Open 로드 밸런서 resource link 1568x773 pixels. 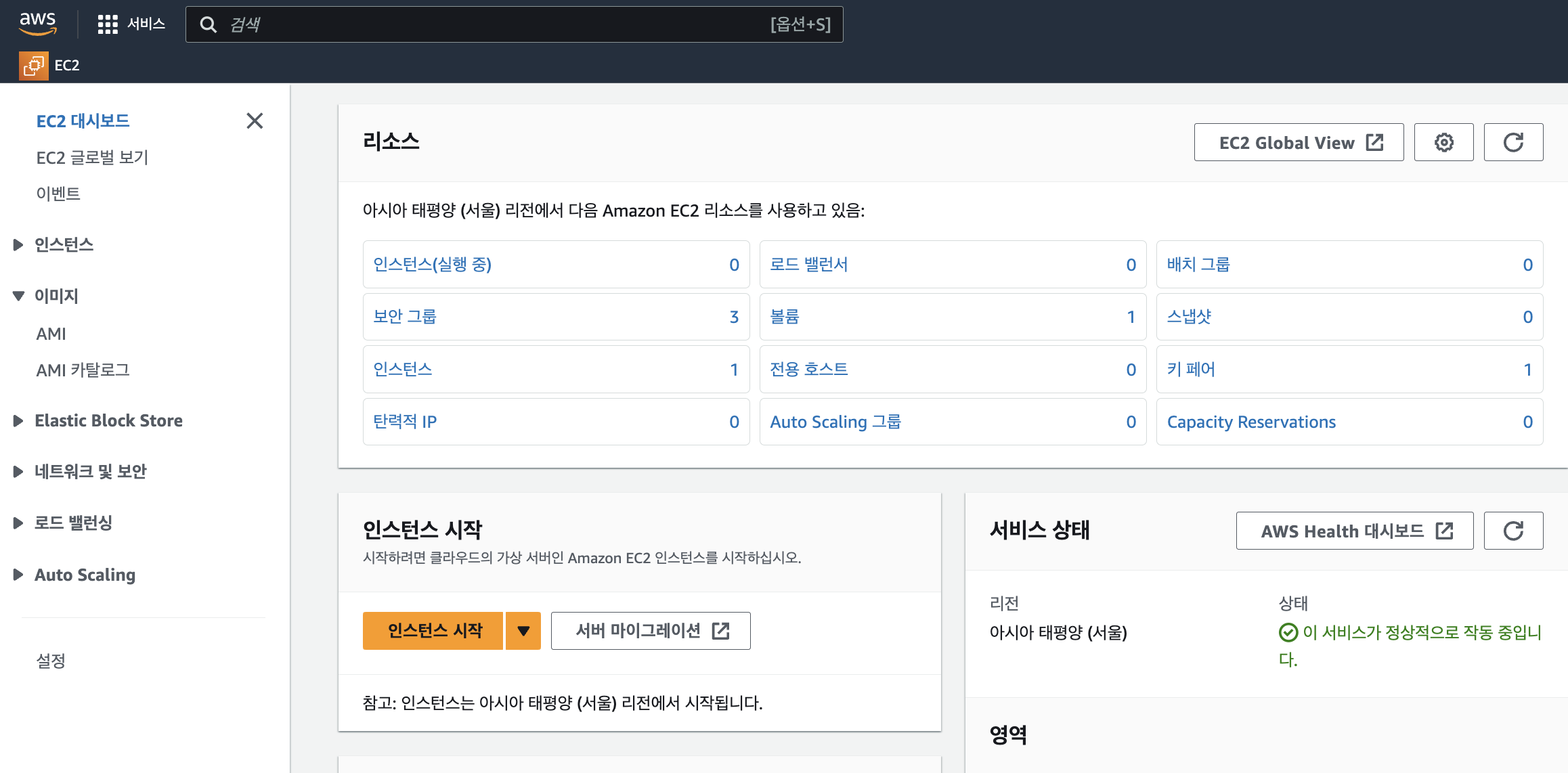click(x=809, y=264)
